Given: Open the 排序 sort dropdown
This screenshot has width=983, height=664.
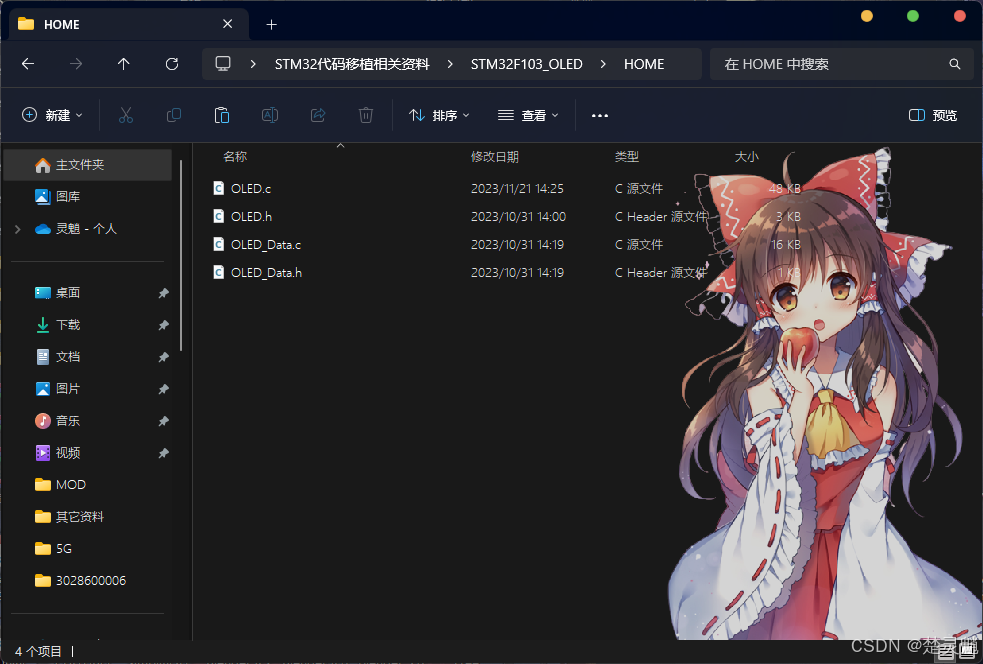Looking at the screenshot, I should coord(439,115).
